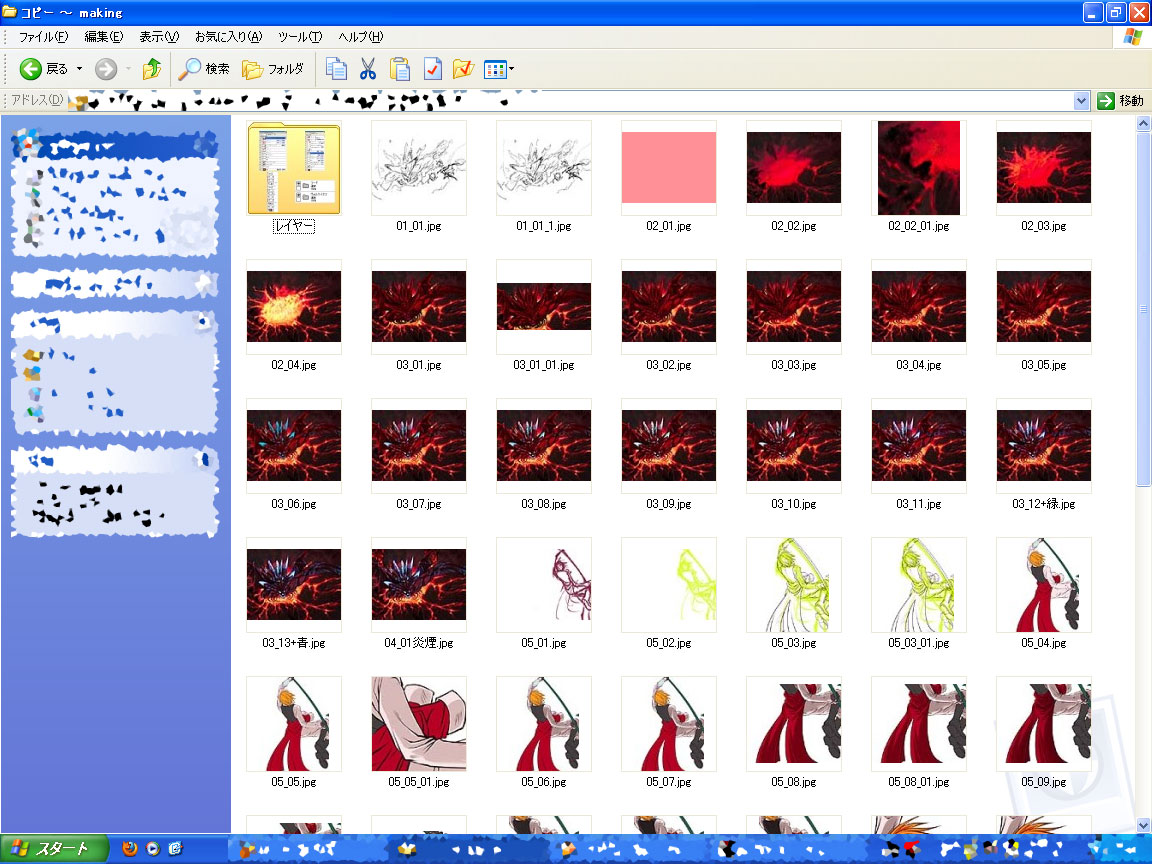The image size is (1152, 864).
Task: Launch Internet Explorer quick launch icon
Action: point(175,849)
